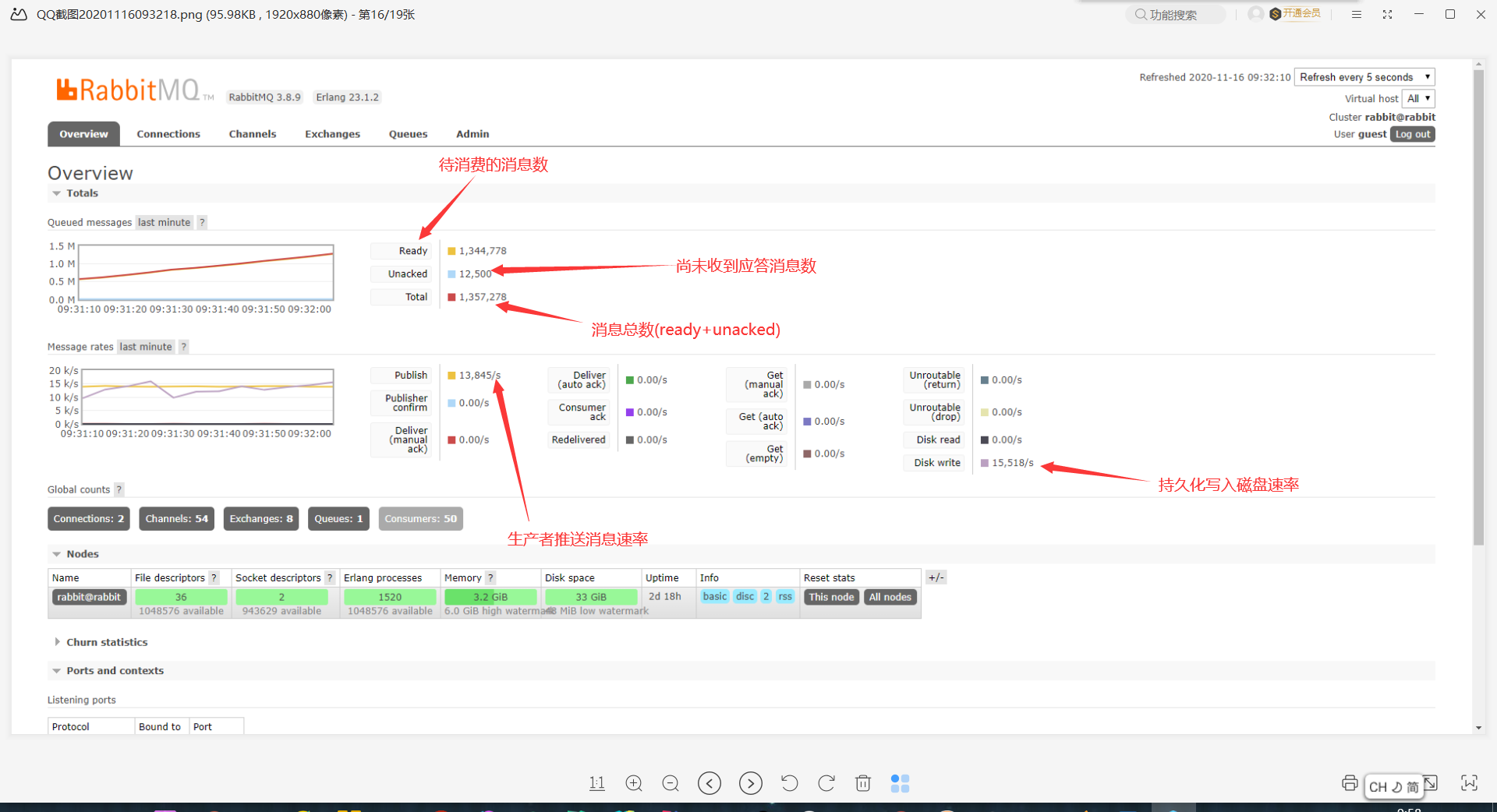Click the RabbitMQ logo

pyautogui.click(x=135, y=90)
